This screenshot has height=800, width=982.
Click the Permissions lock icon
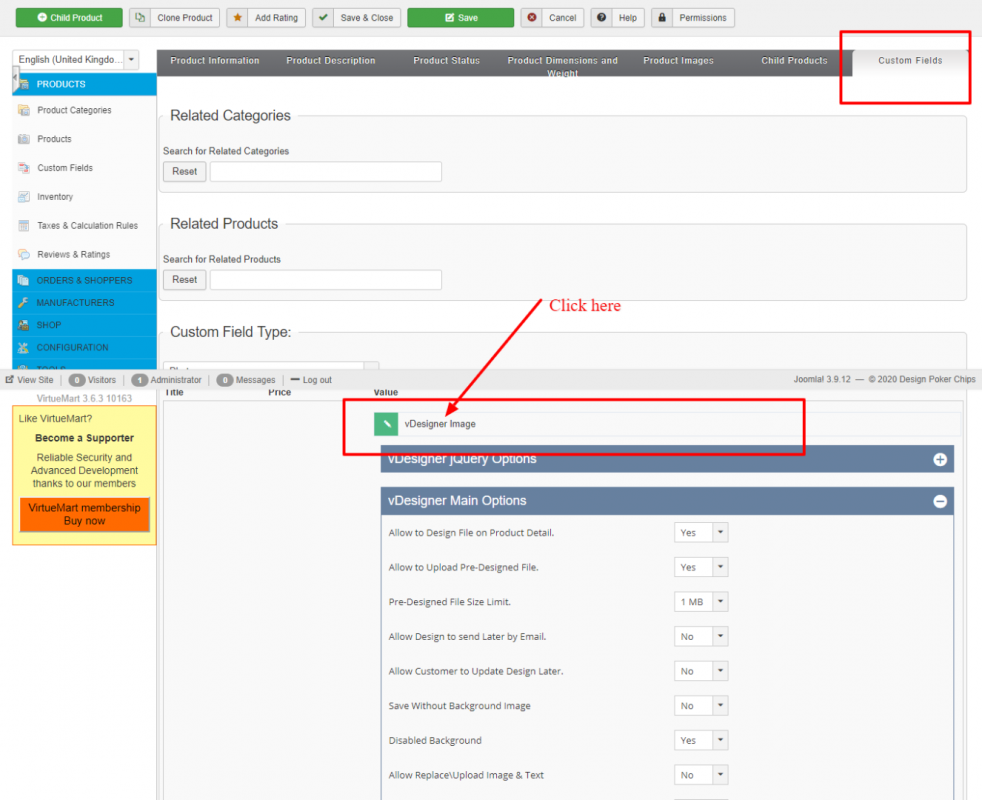coord(662,18)
